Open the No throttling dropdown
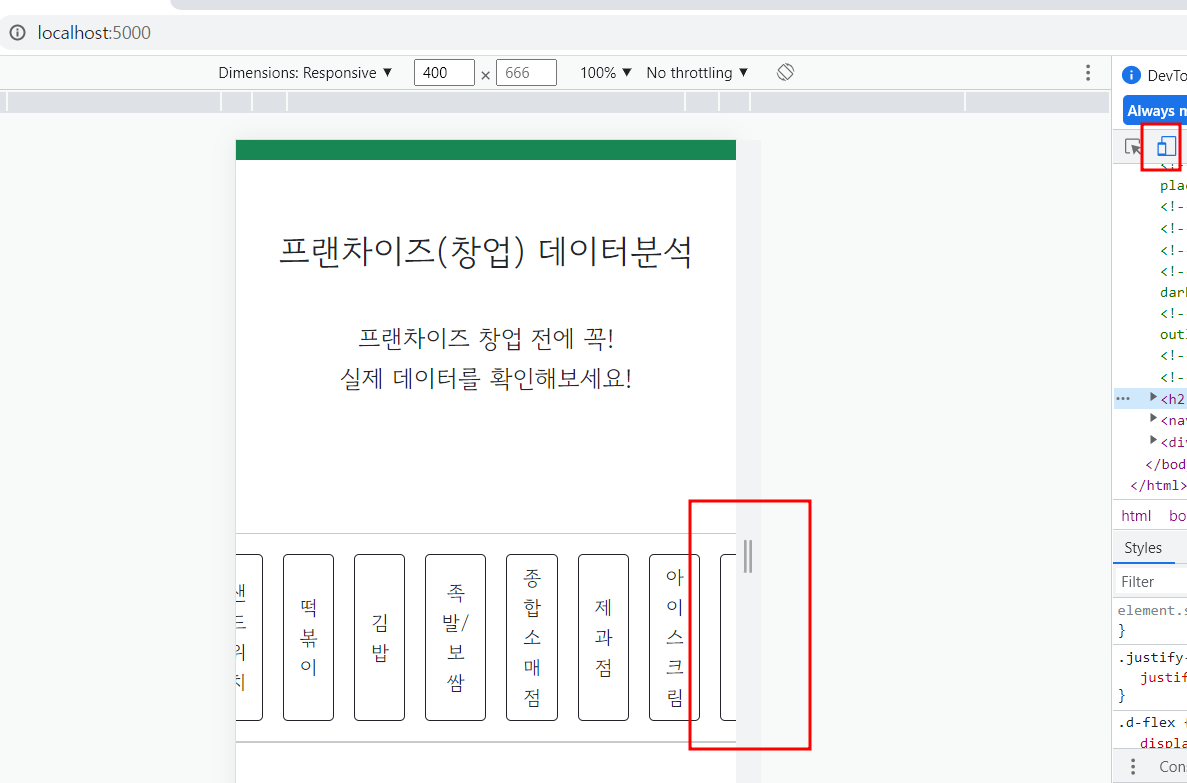The width and height of the screenshot is (1187, 783). point(697,73)
